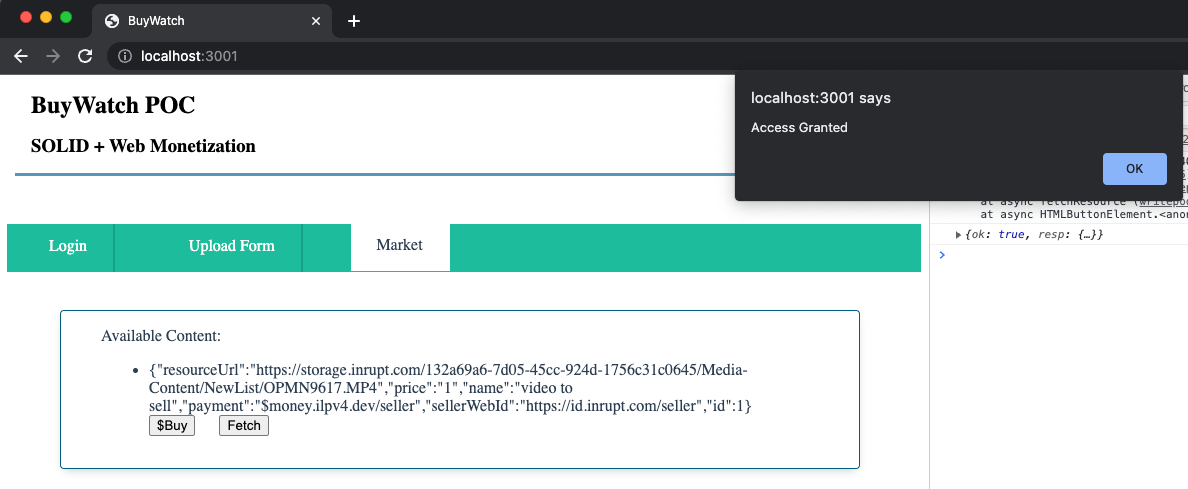Click the SOLID + Web Monetization subheading
The height and width of the screenshot is (489, 1188).
pyautogui.click(x=143, y=146)
